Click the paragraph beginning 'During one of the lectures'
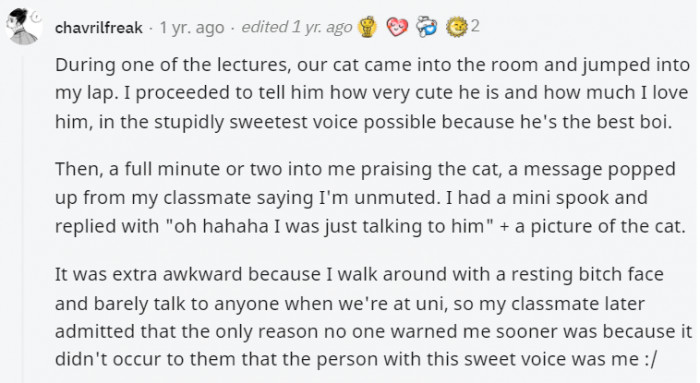This screenshot has height=383, width=700. coord(372,93)
